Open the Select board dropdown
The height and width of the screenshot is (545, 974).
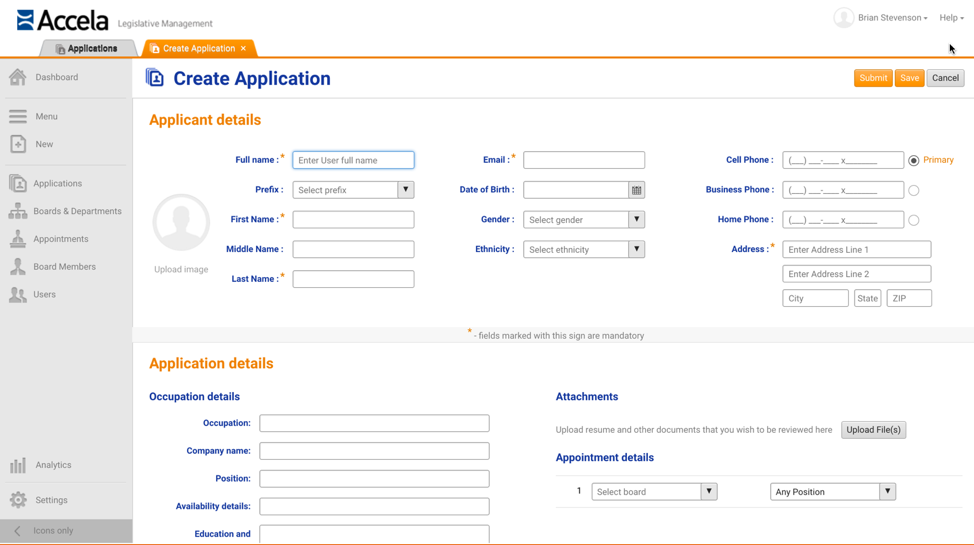(654, 492)
